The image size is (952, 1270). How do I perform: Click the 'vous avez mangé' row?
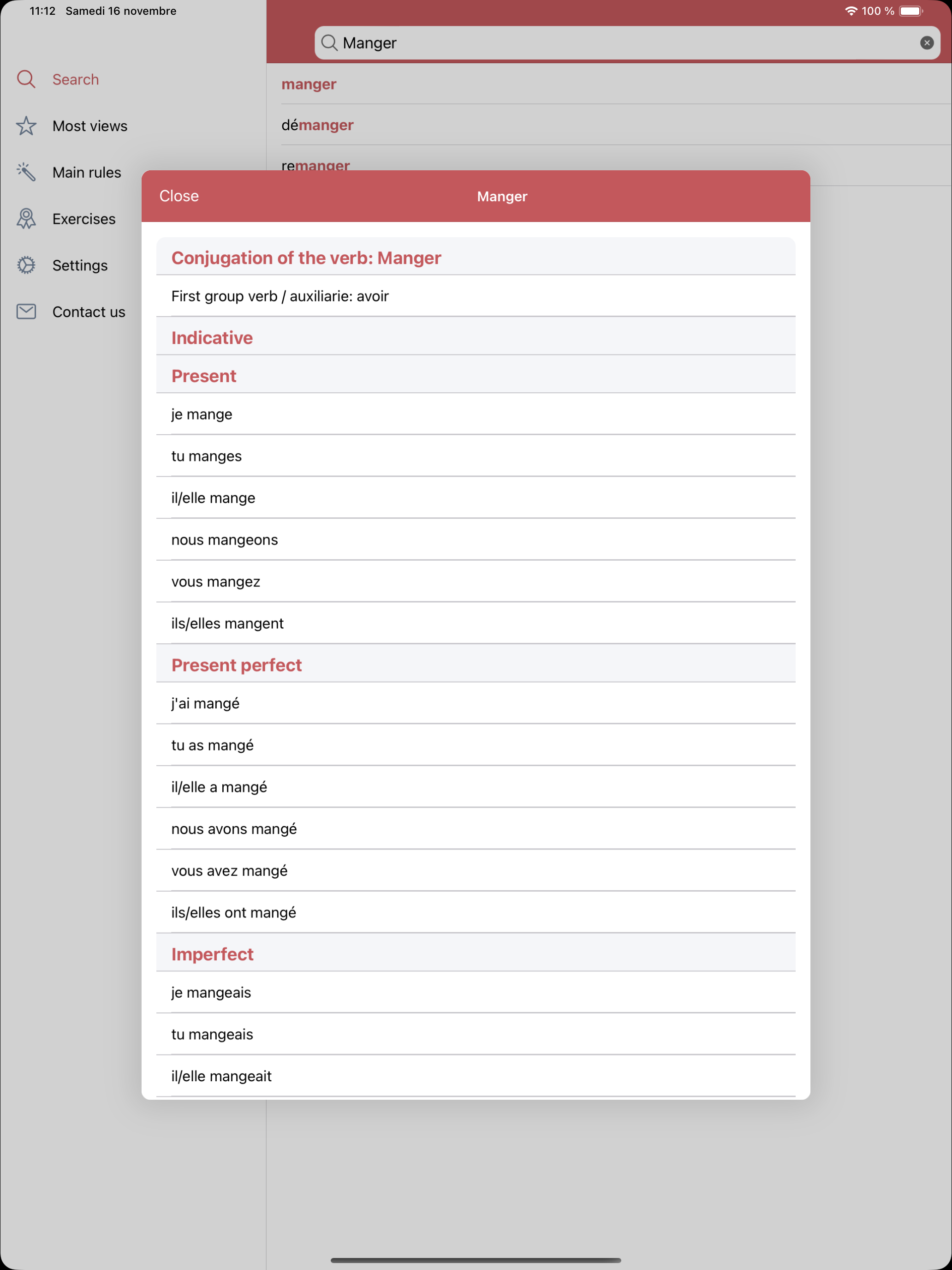pos(476,871)
